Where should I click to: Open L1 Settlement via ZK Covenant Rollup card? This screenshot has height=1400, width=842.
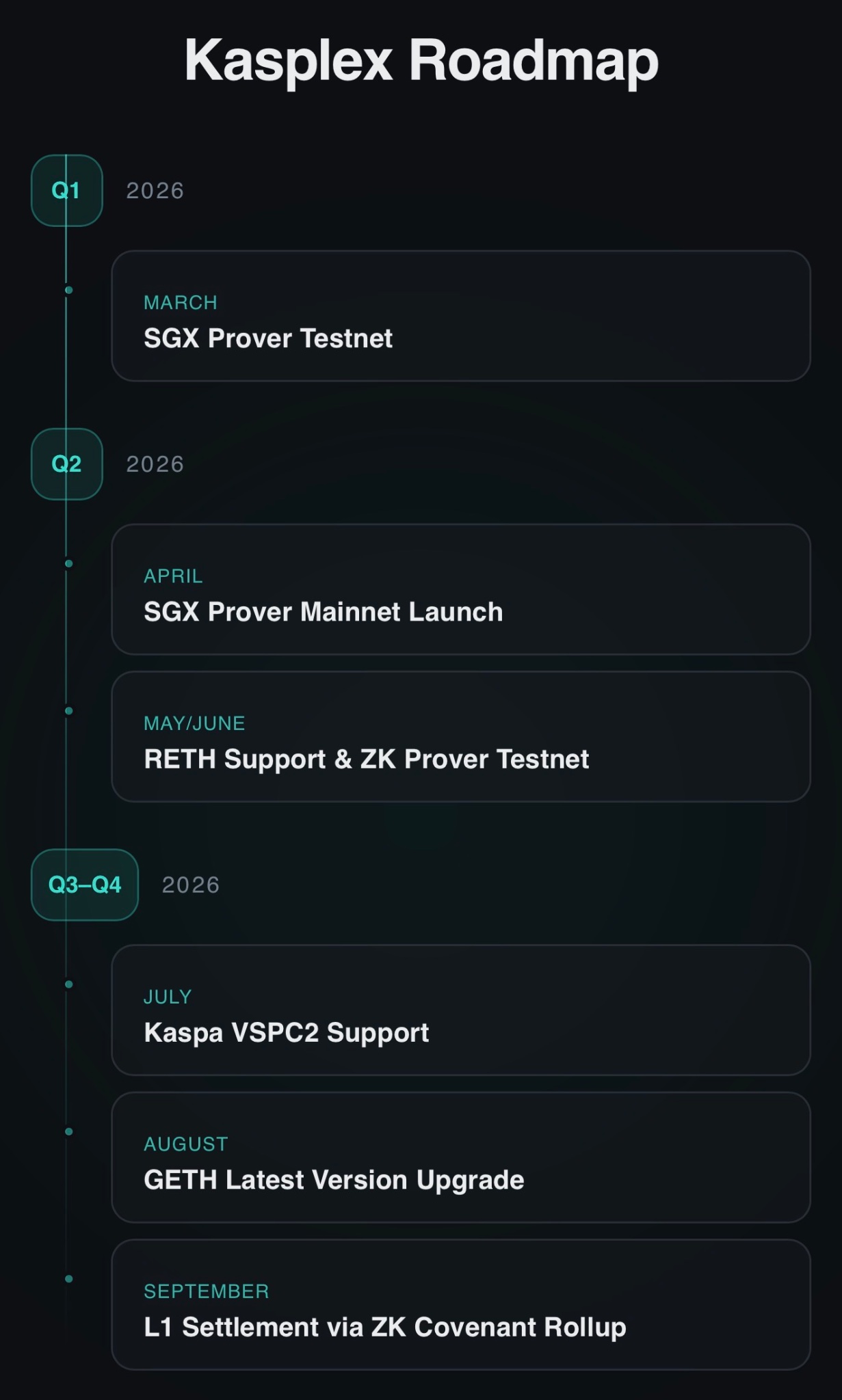(460, 1304)
